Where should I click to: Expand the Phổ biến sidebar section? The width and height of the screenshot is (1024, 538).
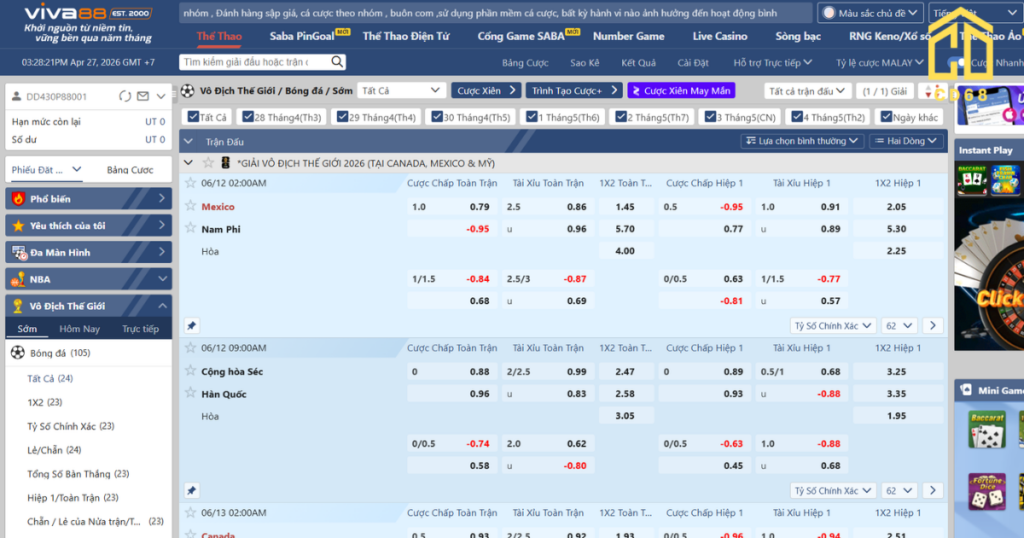(x=88, y=199)
